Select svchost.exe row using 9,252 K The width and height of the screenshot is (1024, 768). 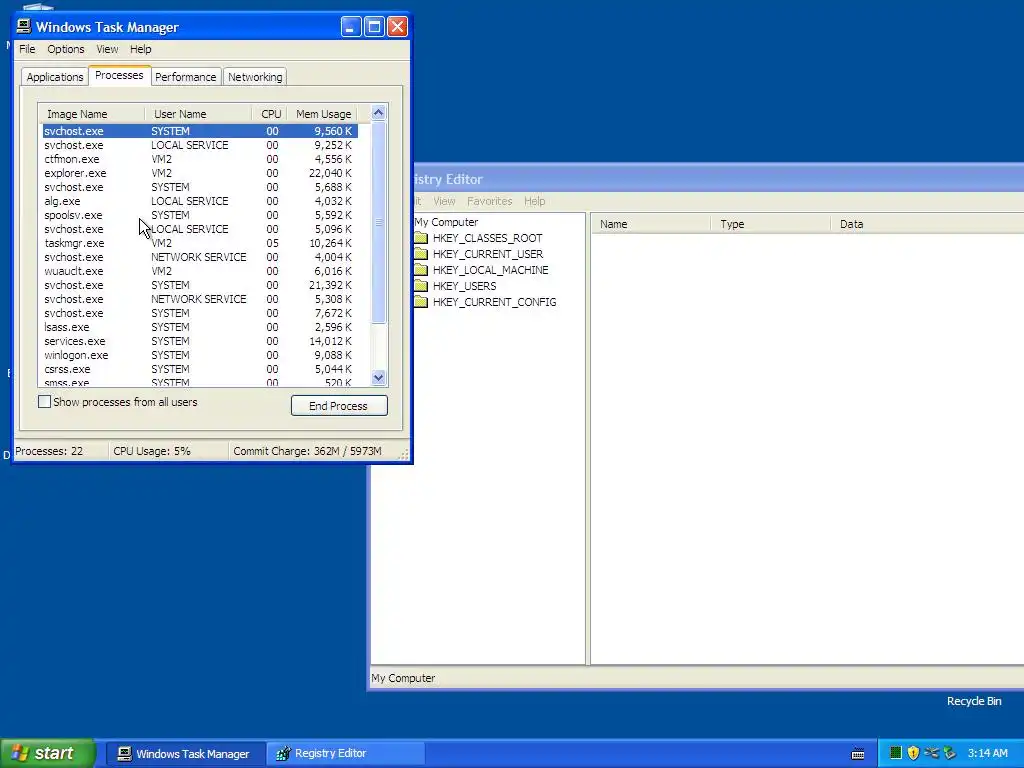[x=200, y=145]
